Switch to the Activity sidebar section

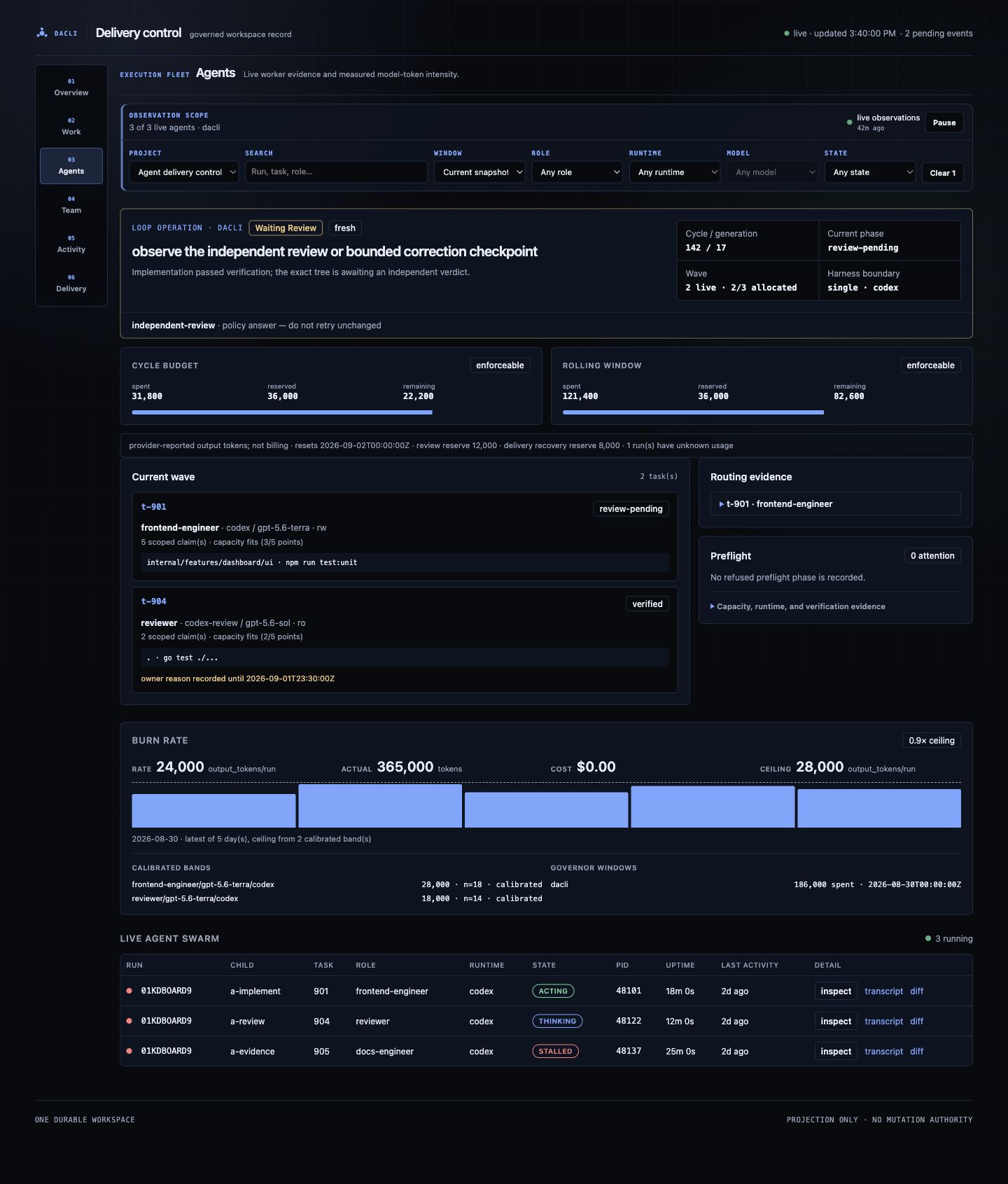(71, 244)
